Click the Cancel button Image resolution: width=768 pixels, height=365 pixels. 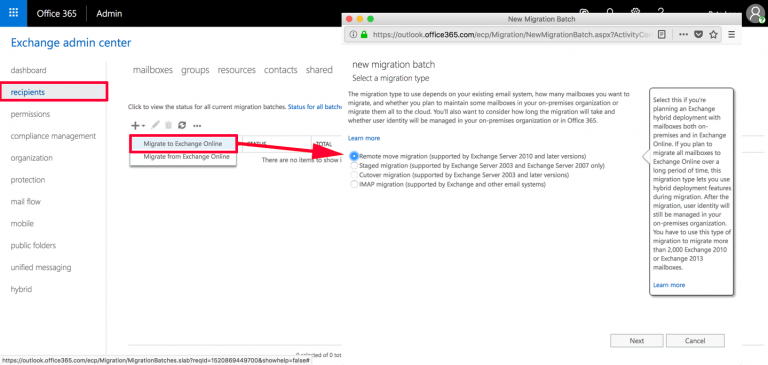click(x=695, y=341)
